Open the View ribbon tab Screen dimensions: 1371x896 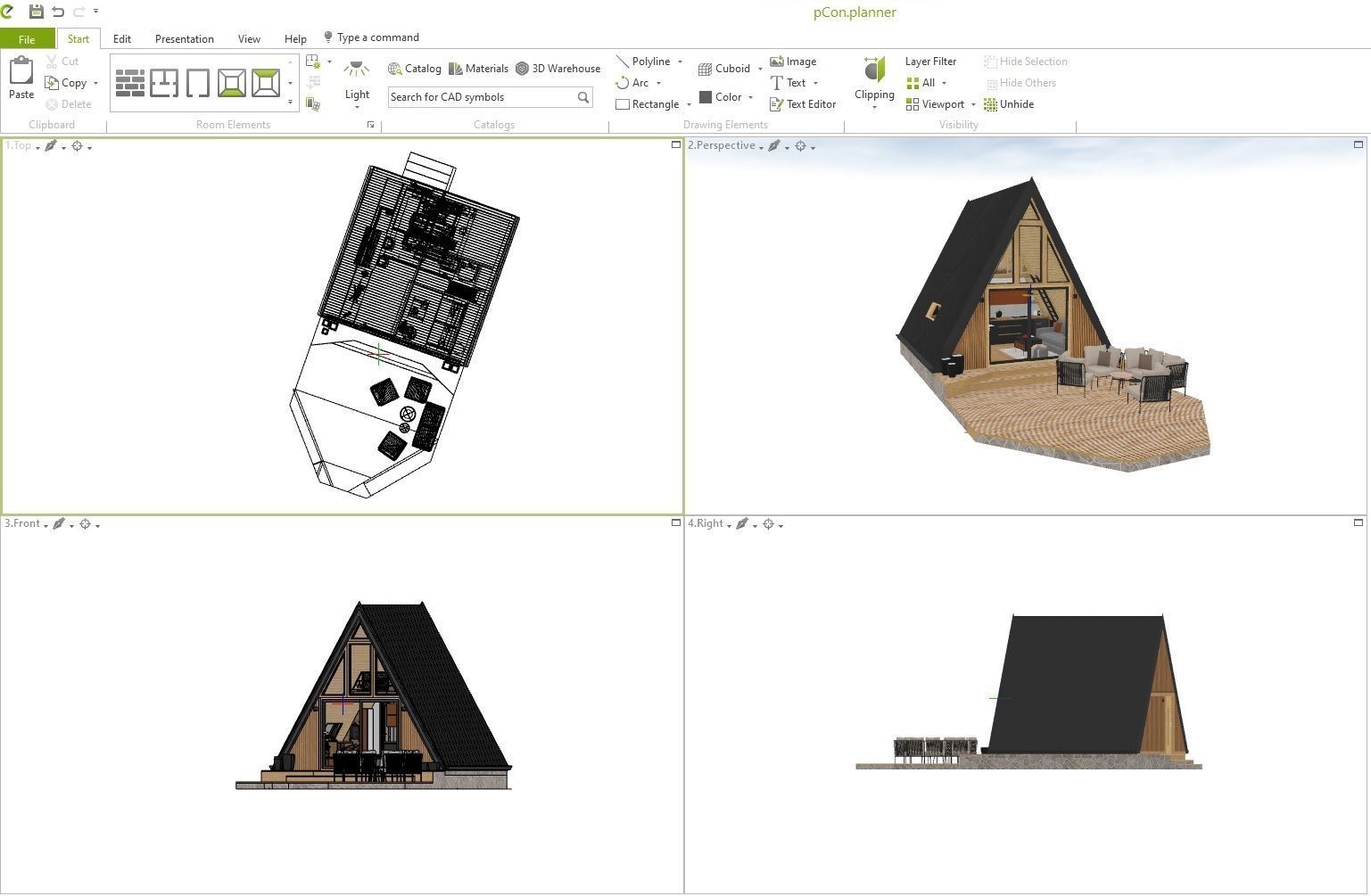[250, 39]
